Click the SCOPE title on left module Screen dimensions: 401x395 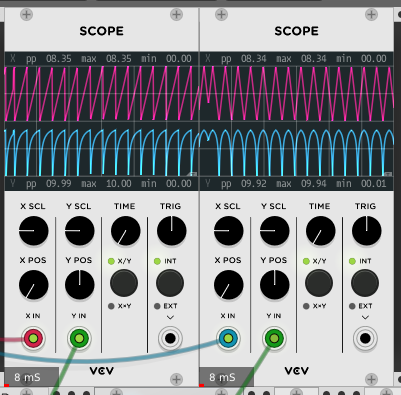pyautogui.click(x=102, y=31)
